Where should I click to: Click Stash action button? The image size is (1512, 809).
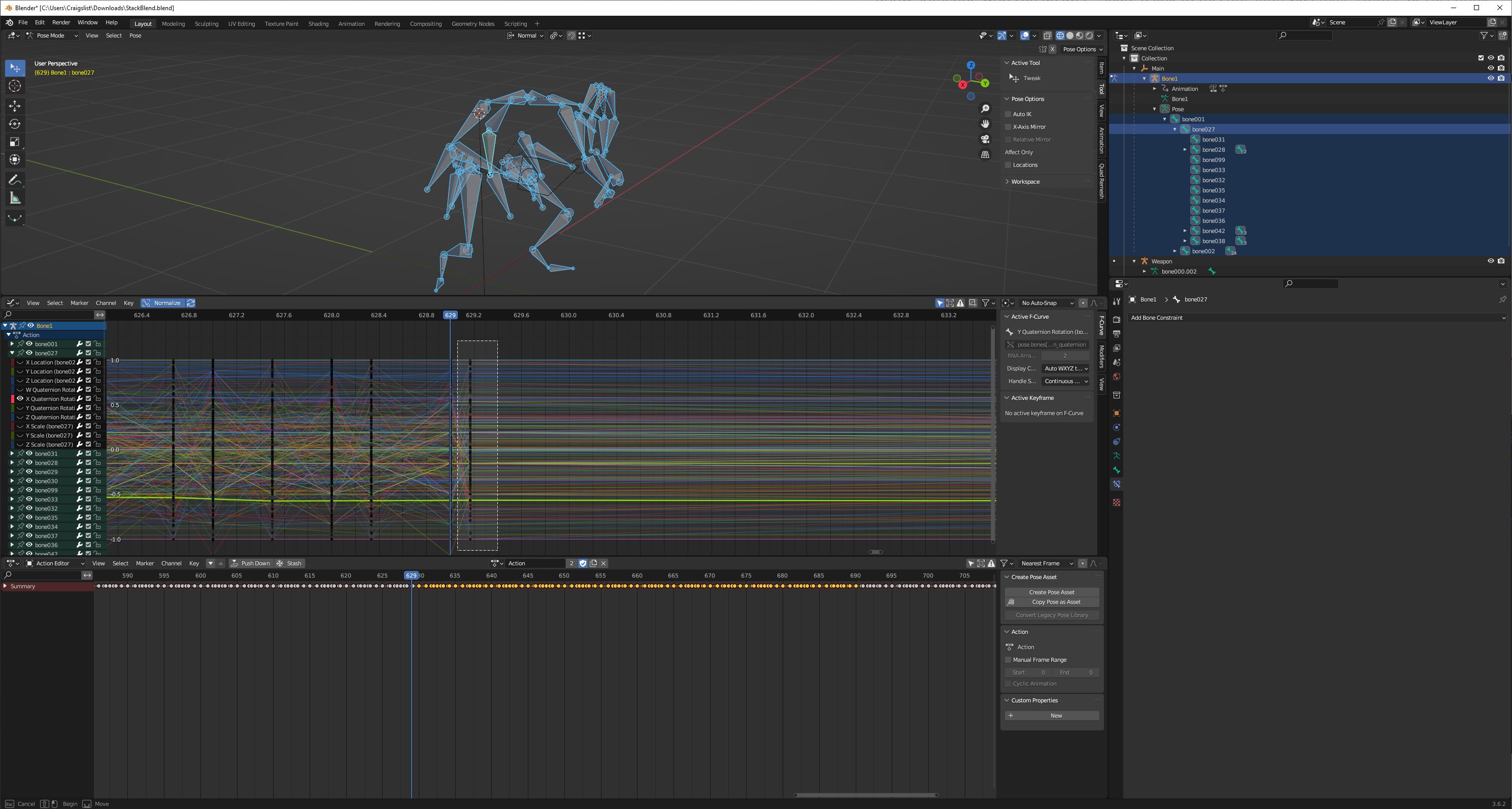tap(289, 563)
